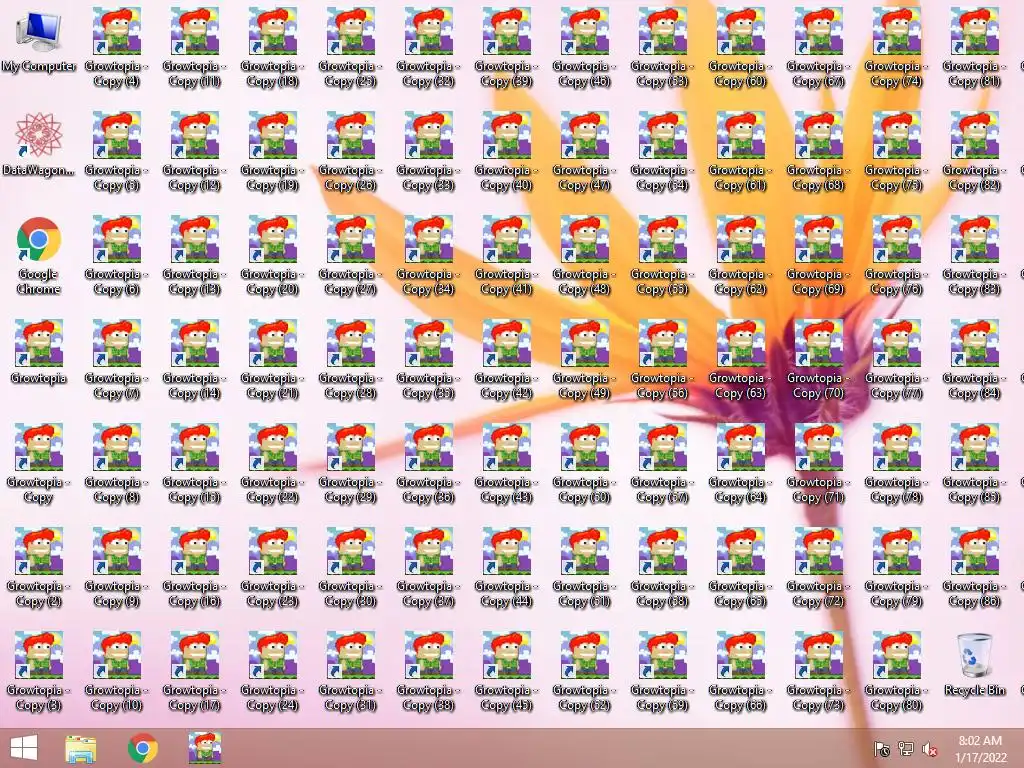This screenshot has height=768, width=1024.
Task: Launch the DataWagon desktop shortcut
Action: coord(39,144)
